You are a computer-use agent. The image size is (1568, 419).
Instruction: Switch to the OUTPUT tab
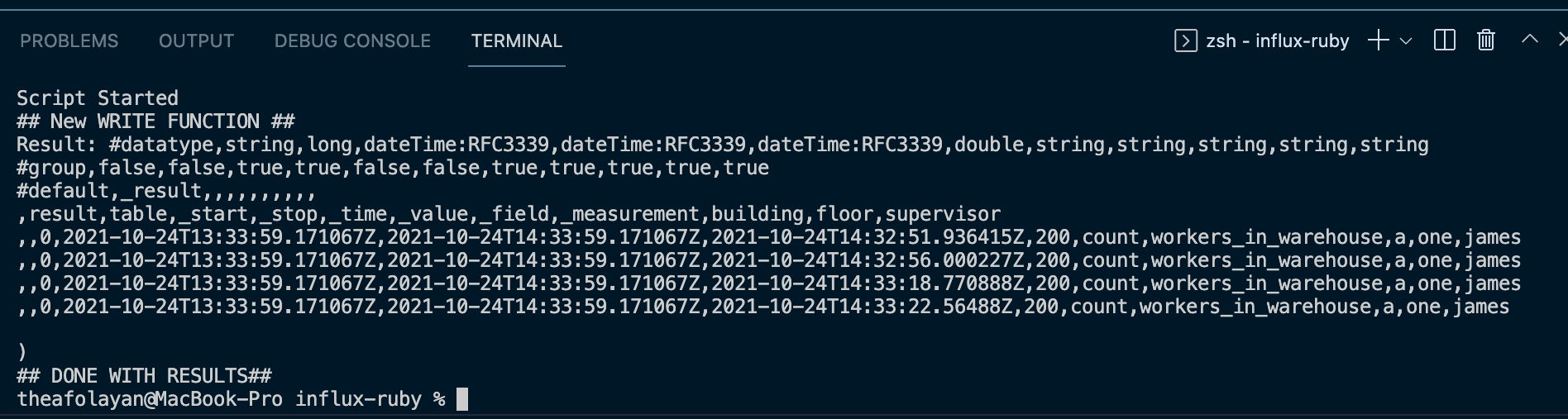tap(196, 40)
